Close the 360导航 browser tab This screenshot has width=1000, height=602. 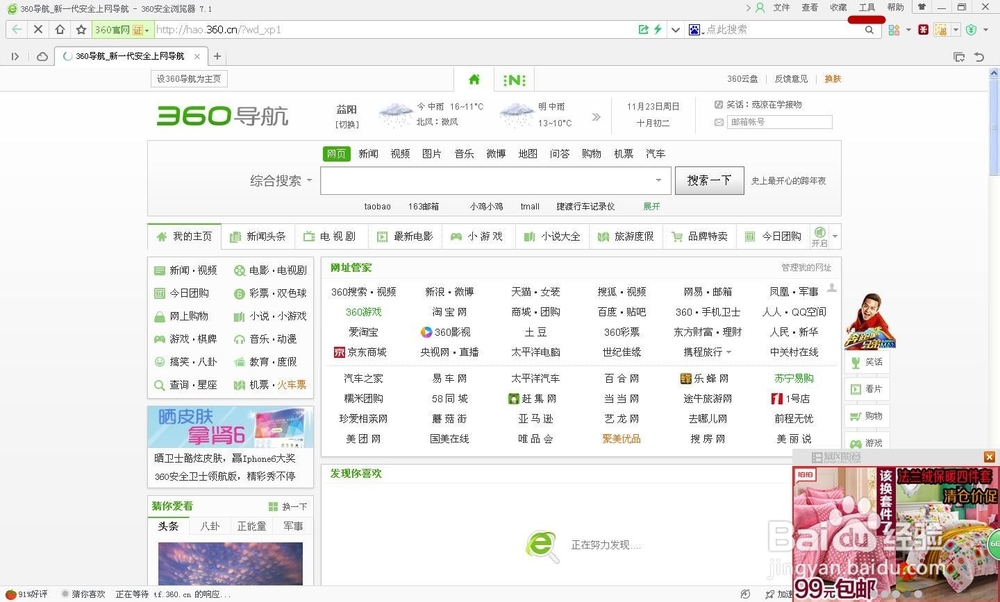197,56
